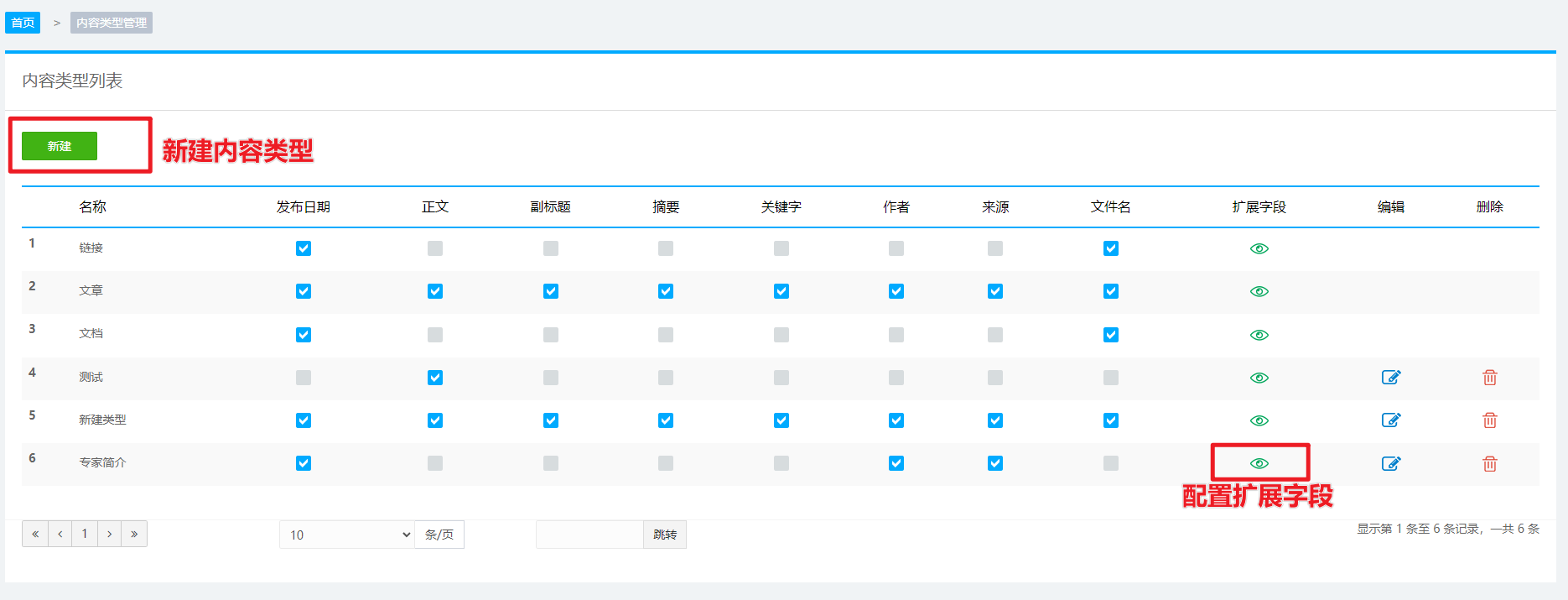Click eye icon in 链接 row
The image size is (1568, 600).
[1259, 248]
